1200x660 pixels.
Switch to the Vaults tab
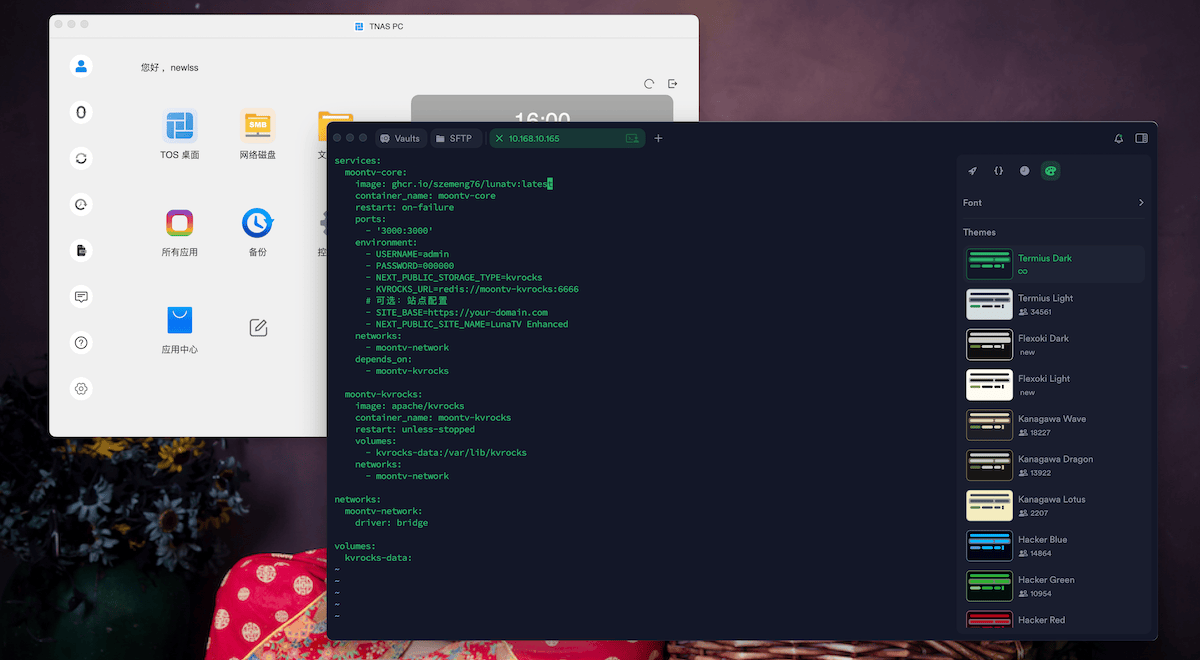point(400,139)
